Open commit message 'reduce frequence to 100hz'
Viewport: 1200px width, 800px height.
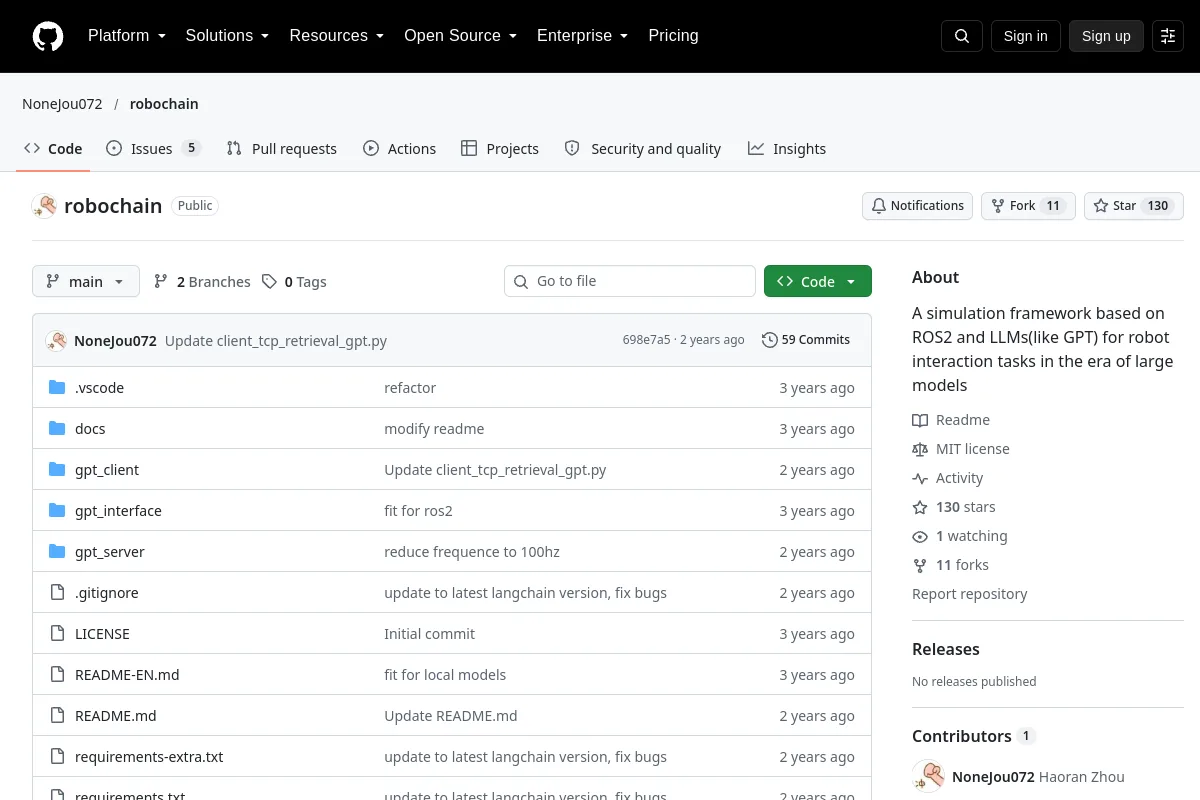click(x=472, y=552)
